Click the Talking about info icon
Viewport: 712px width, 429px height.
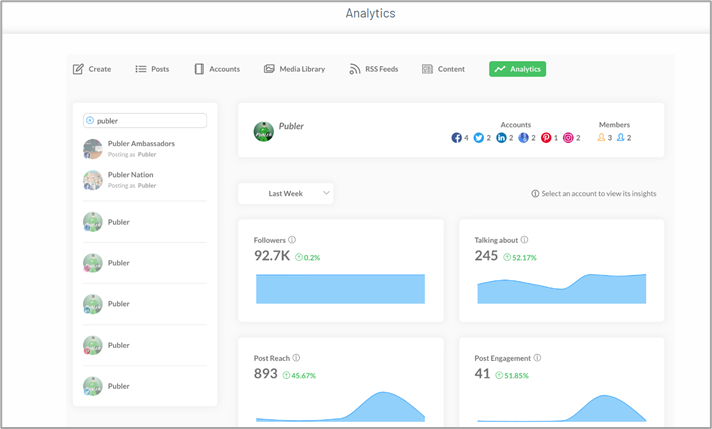click(524, 240)
